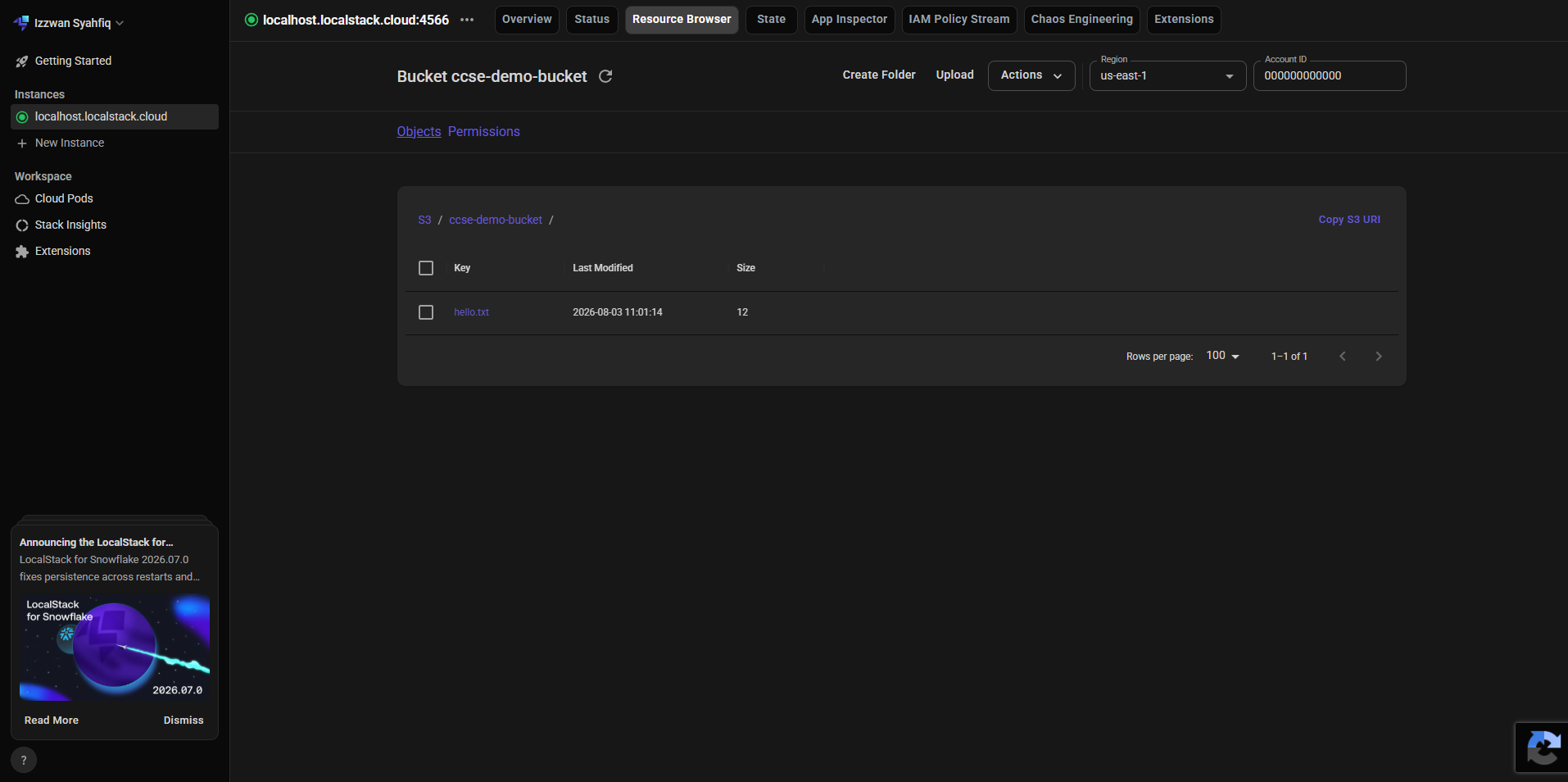Change the rows per page value

click(x=1223, y=356)
